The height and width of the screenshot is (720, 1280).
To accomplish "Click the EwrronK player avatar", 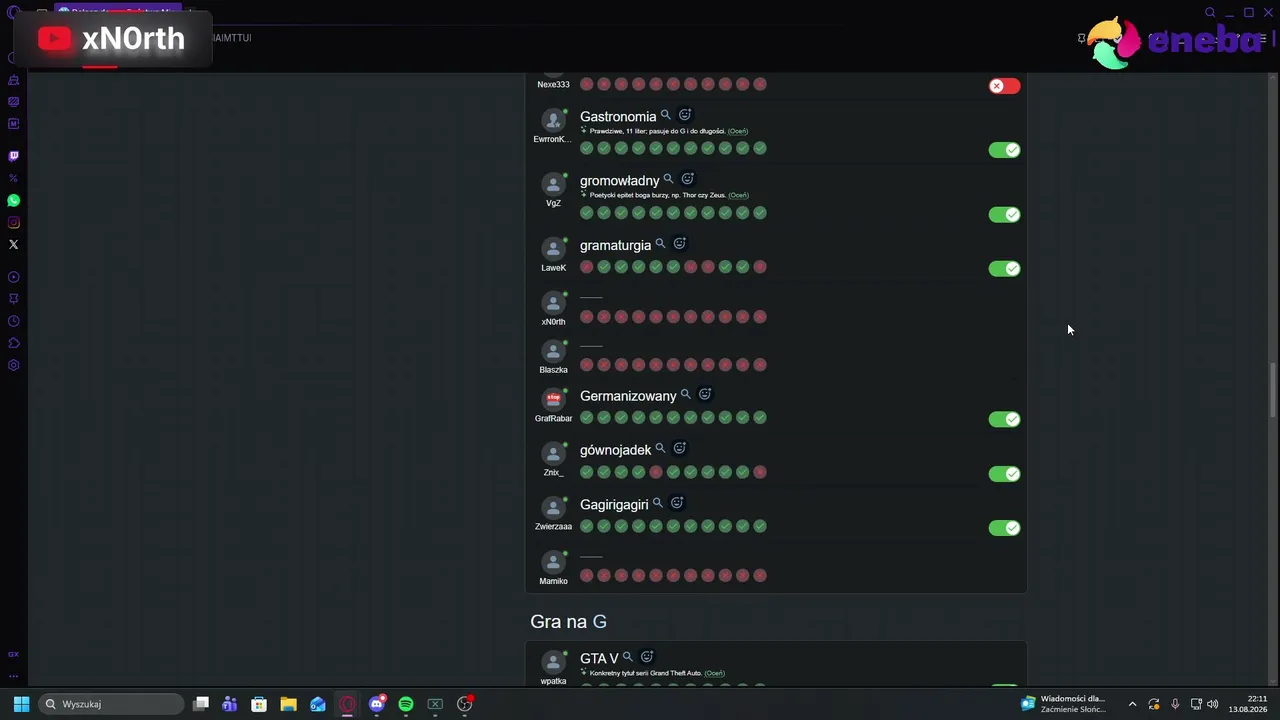I will pos(553,120).
